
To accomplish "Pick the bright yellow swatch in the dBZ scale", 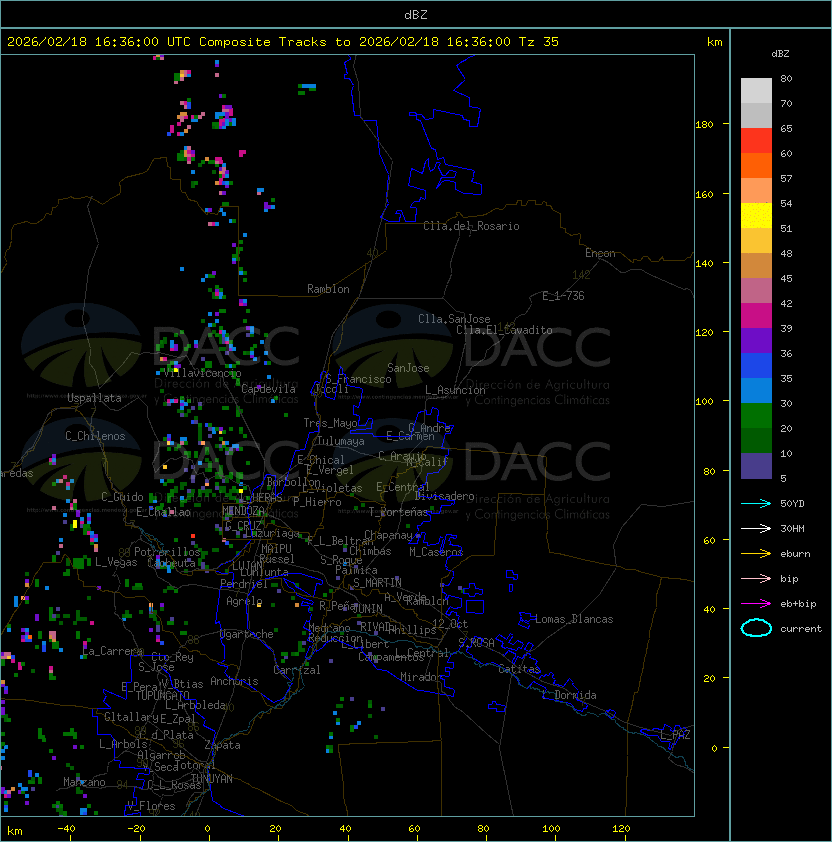I will 756,216.
